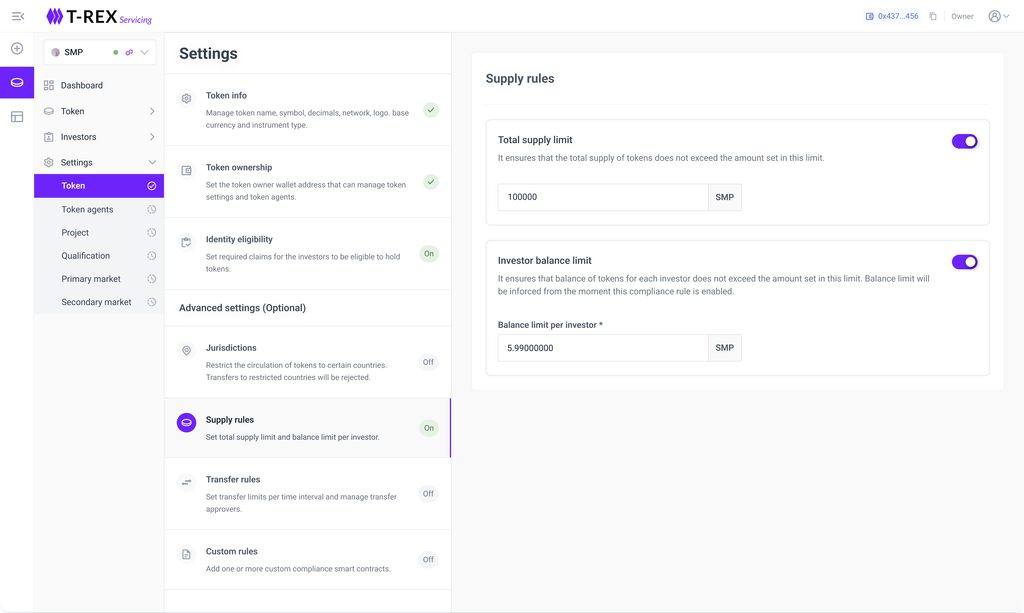Image resolution: width=1024 pixels, height=613 pixels.
Task: Click the Balance limit per investor field
Action: pyautogui.click(x=603, y=348)
